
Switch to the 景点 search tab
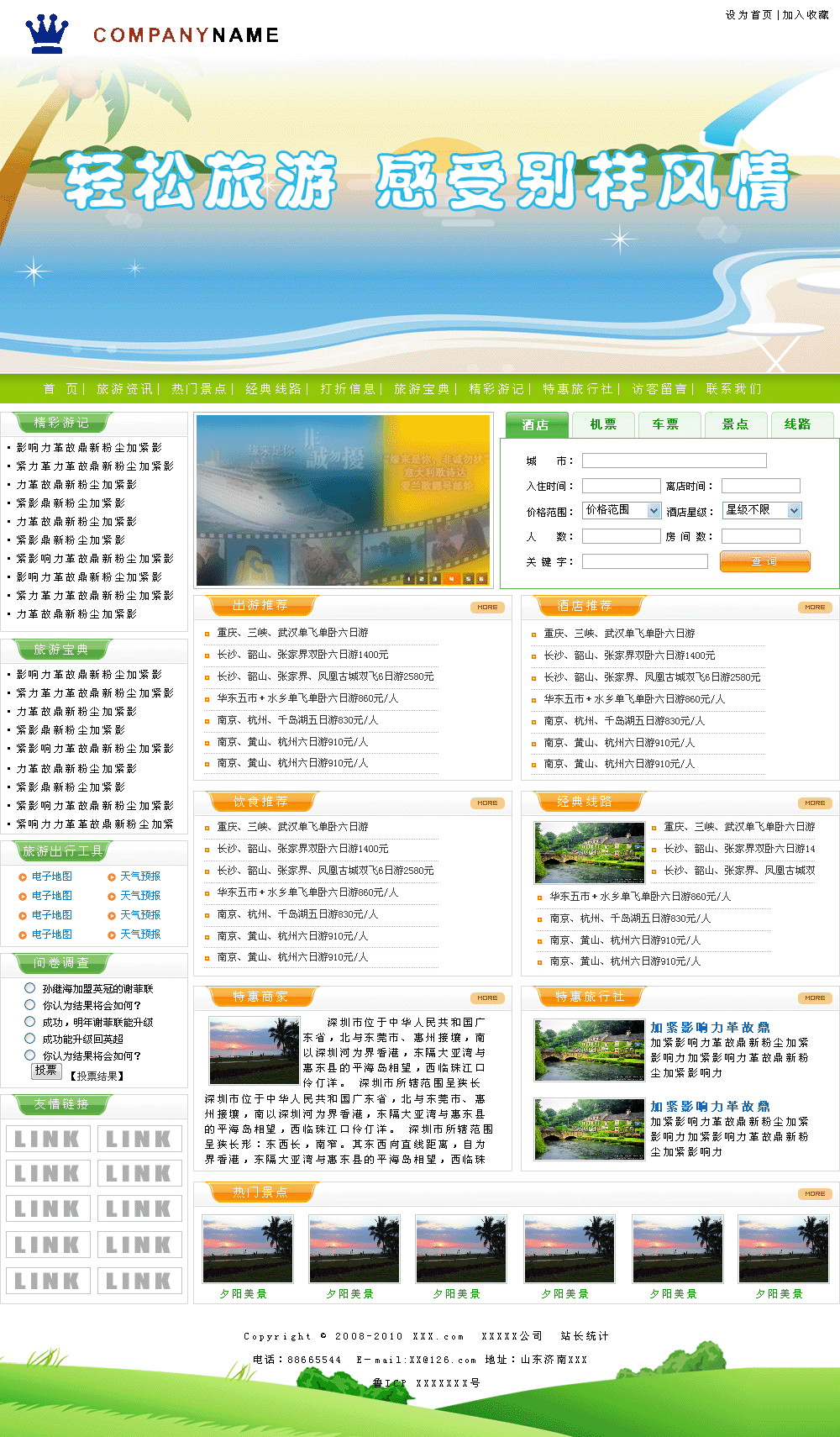click(735, 425)
